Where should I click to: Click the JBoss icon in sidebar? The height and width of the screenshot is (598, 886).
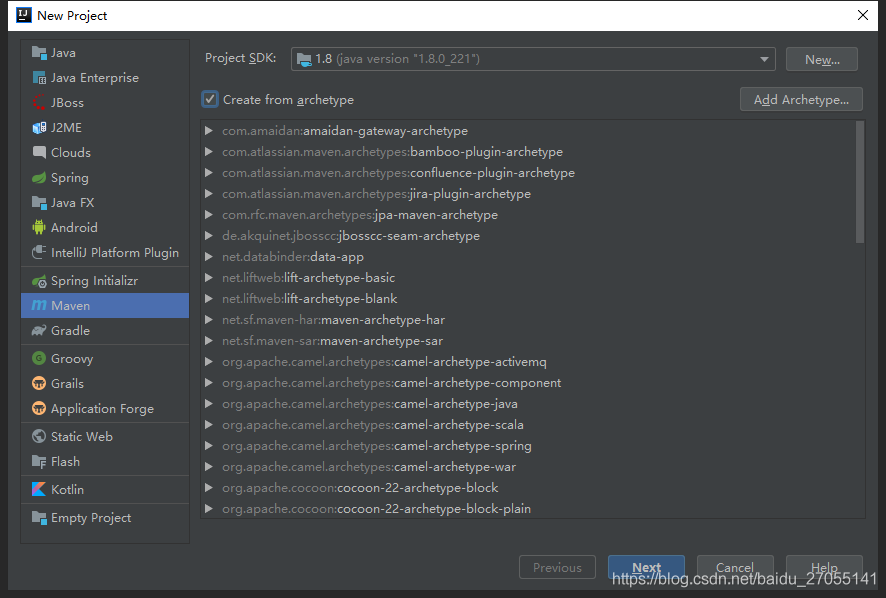(x=39, y=103)
